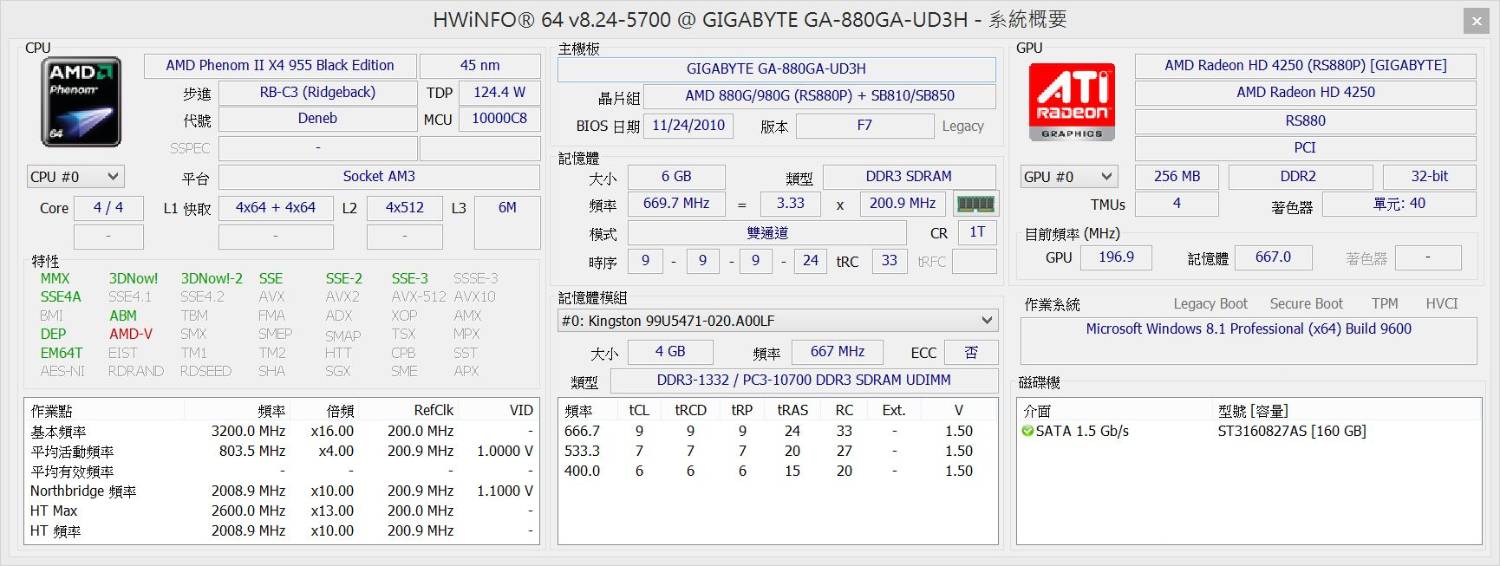1500x566 pixels.
Task: Click the DEP feature flag
Action: click(x=53, y=334)
